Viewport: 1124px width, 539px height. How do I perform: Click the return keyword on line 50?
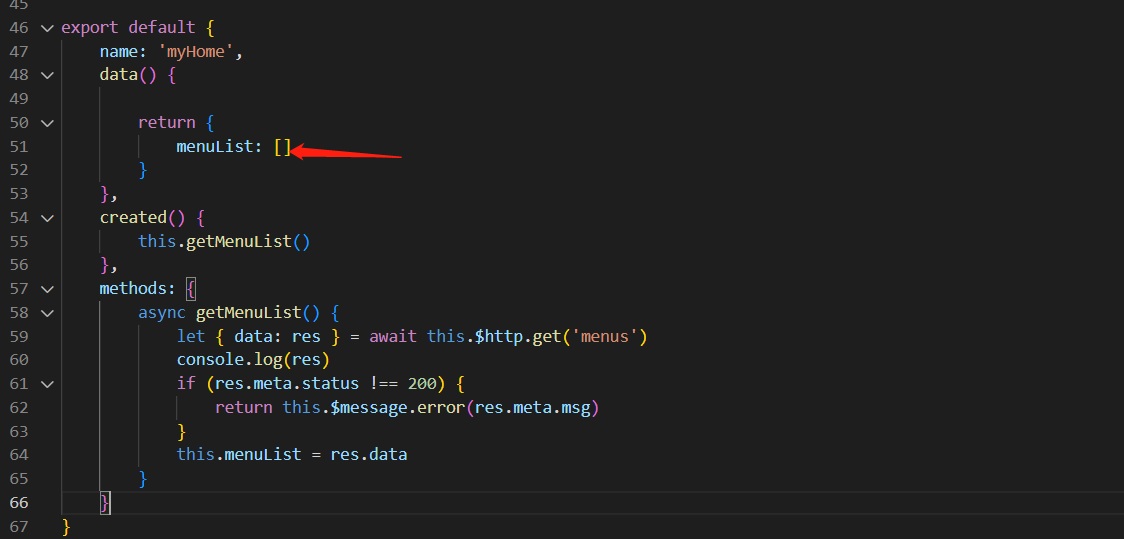(x=167, y=123)
